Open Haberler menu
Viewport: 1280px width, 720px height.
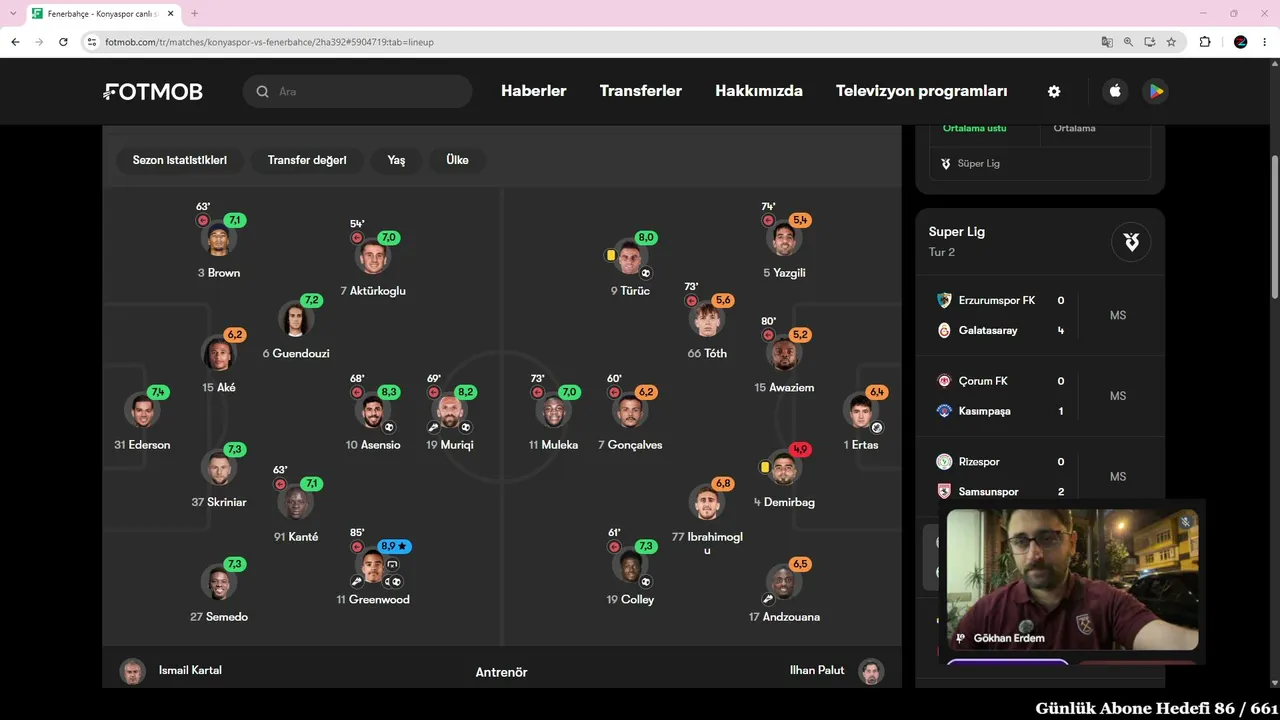[534, 91]
